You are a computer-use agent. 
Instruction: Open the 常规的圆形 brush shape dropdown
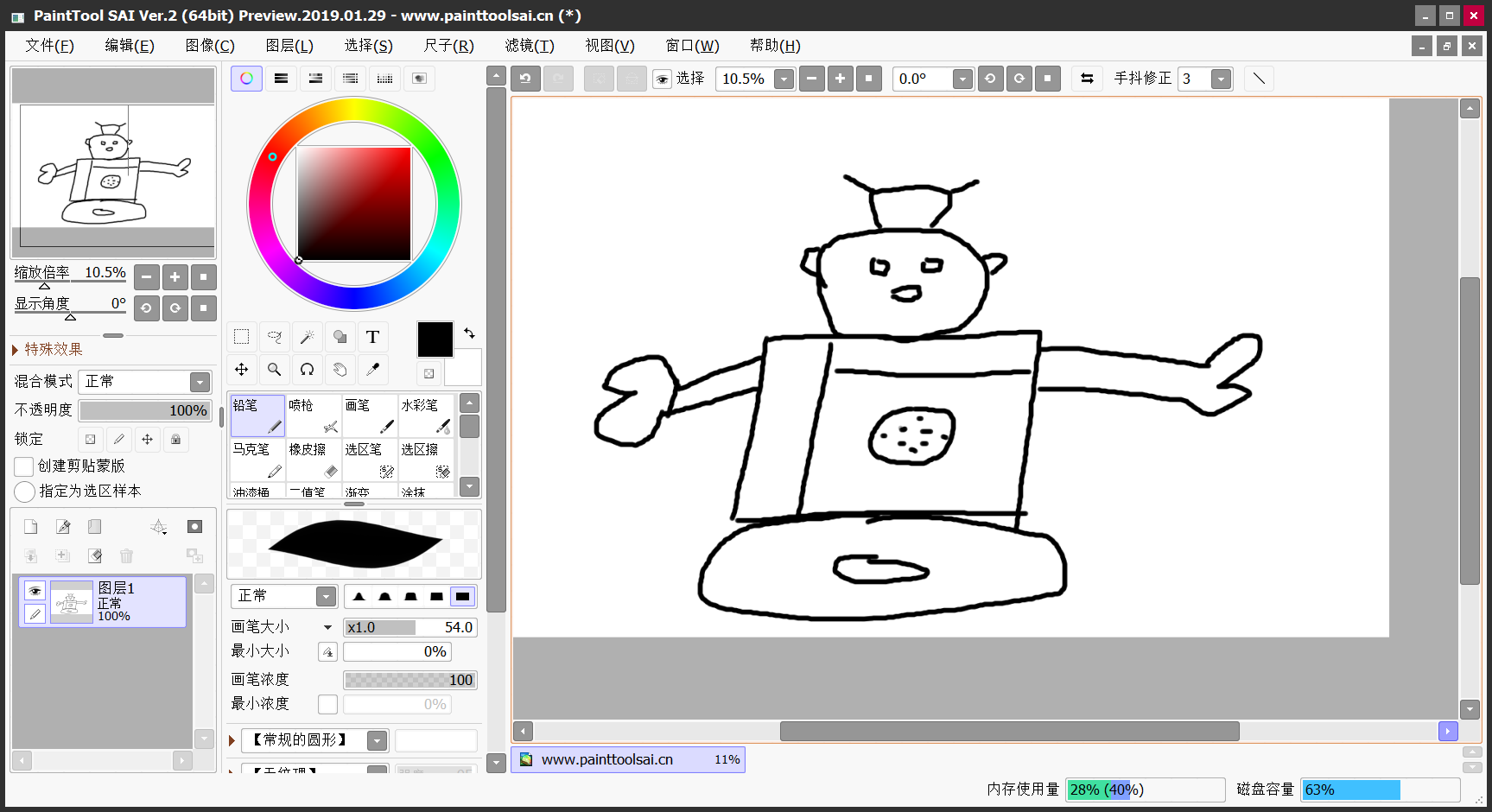pyautogui.click(x=377, y=741)
